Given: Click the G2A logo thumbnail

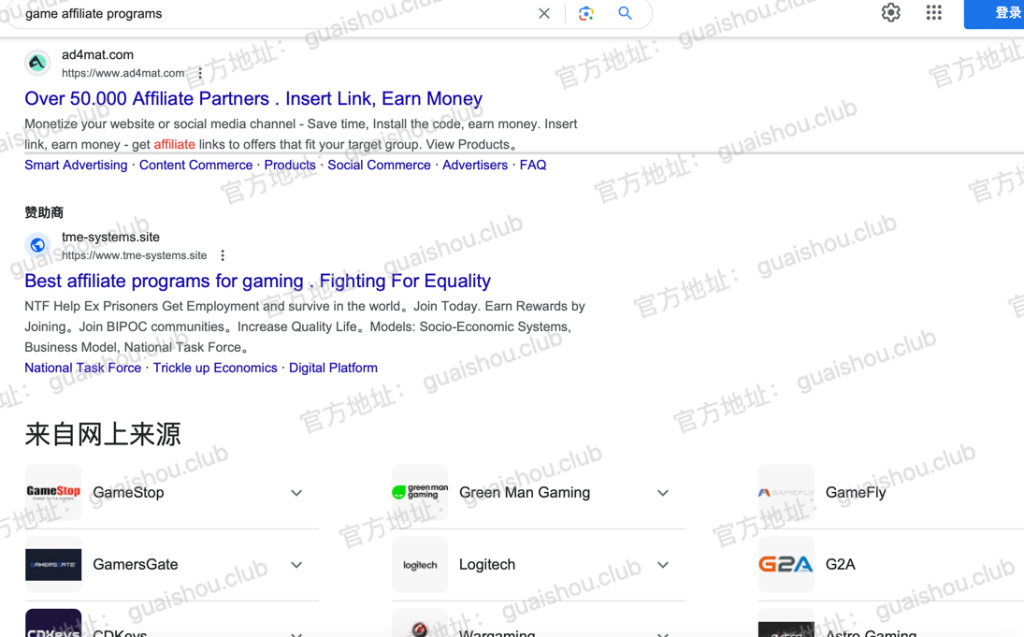Looking at the screenshot, I should (786, 564).
